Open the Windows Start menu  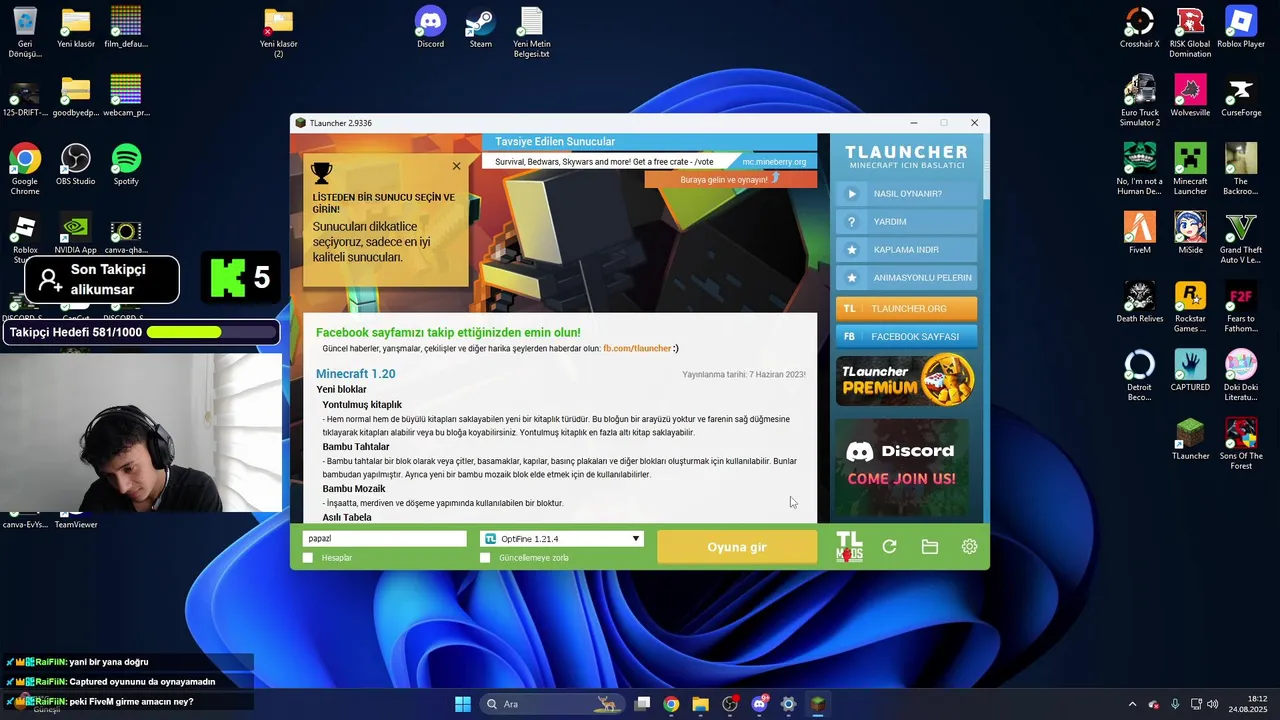463,704
